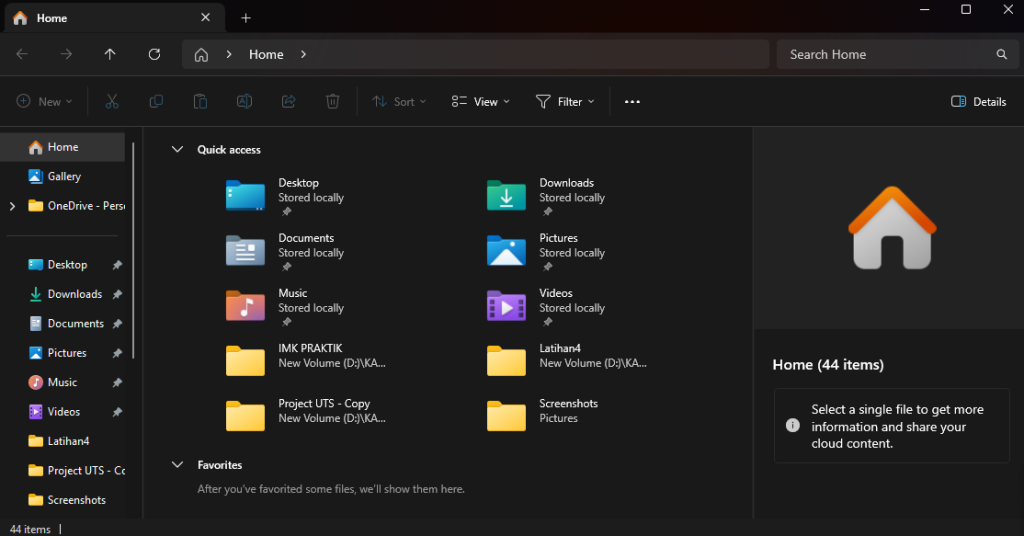
Task: Click the Cut scissors icon in toolbar
Action: point(112,102)
